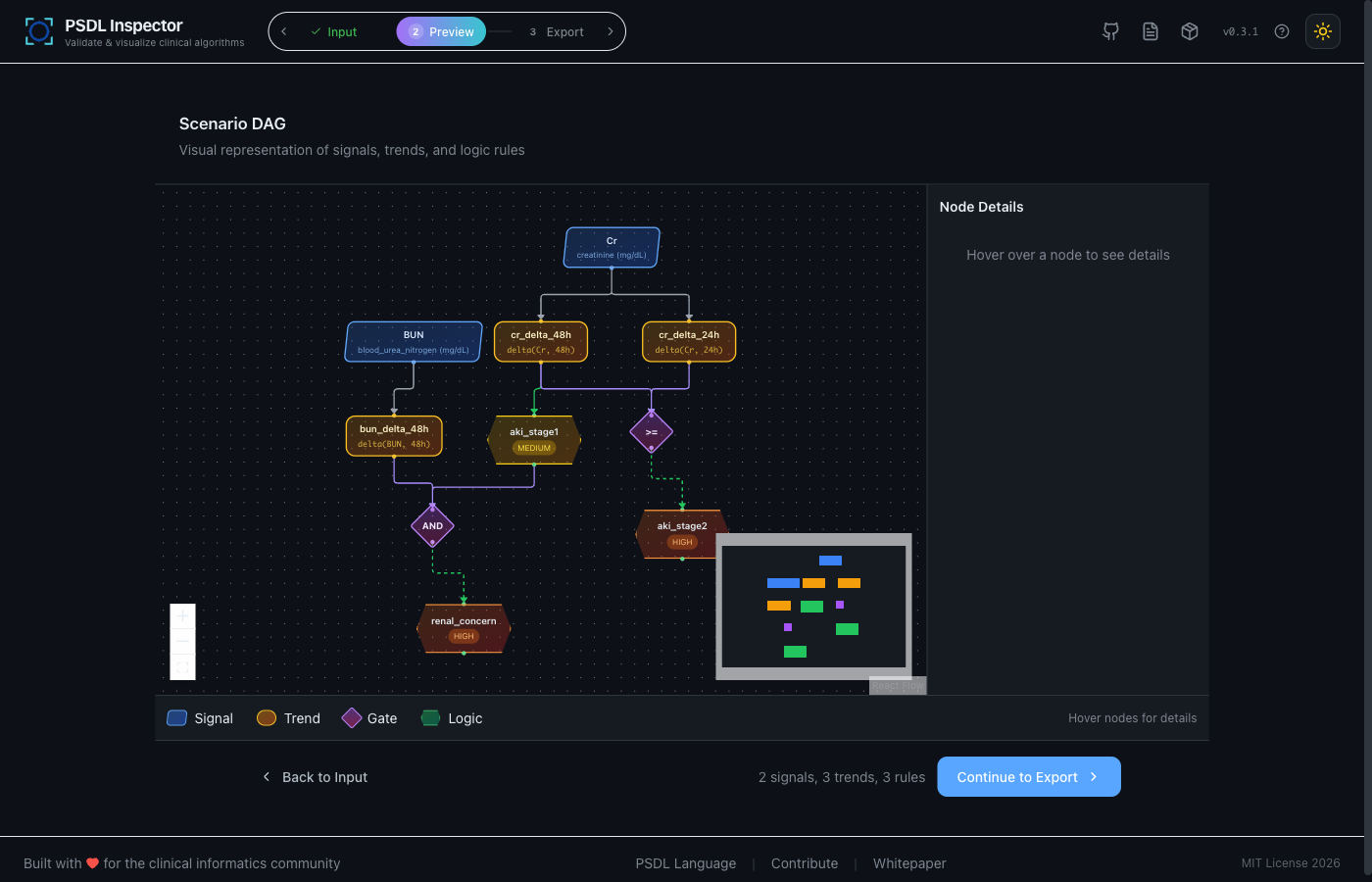This screenshot has width=1372, height=882.
Task: Click the Gate legend diamond swatch
Action: click(352, 718)
